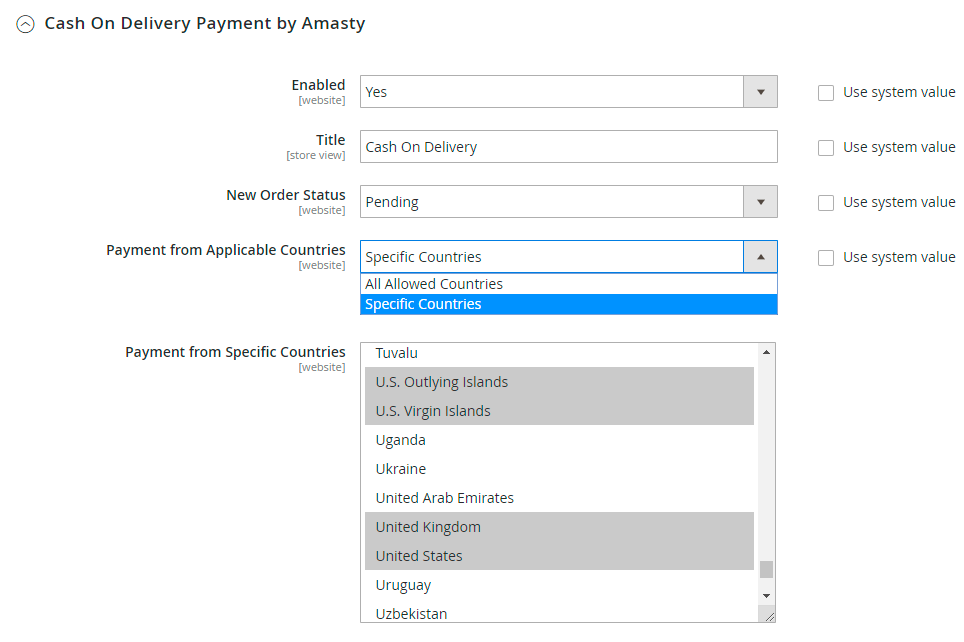Tick Use system value for Title

click(x=826, y=148)
